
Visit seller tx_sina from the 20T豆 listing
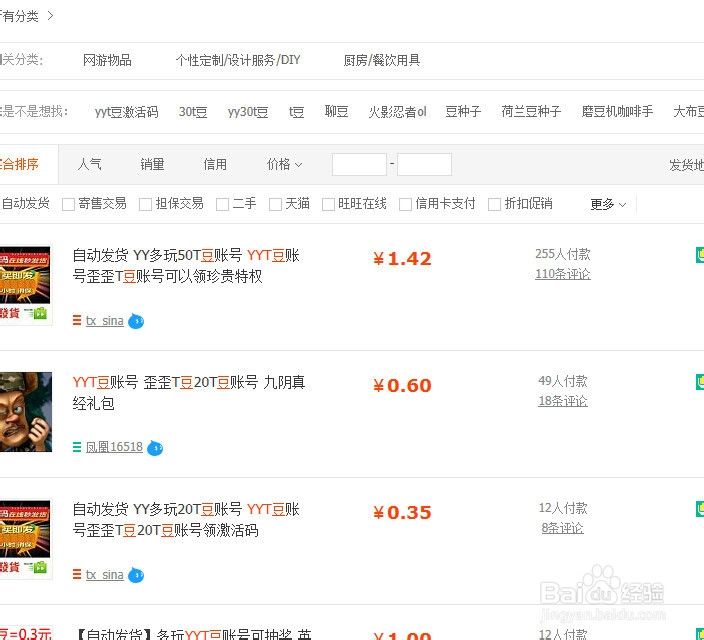[x=105, y=575]
